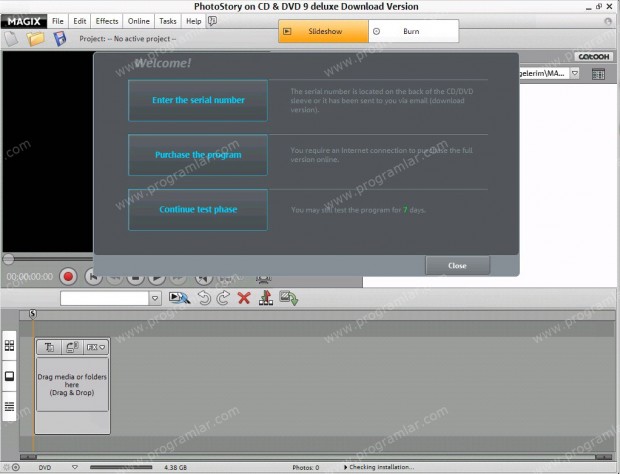Image resolution: width=620 pixels, height=474 pixels.
Task: Click the Checking installation status text
Action: (x=382, y=467)
